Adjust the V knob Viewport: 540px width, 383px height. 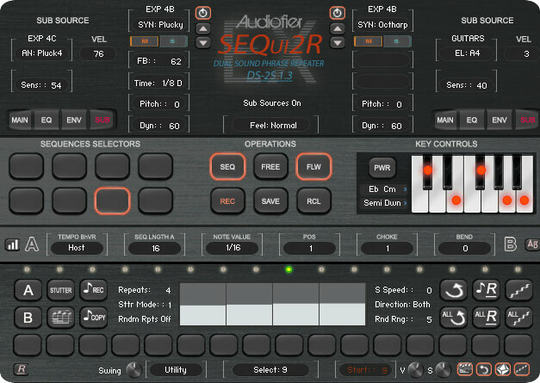click(x=415, y=370)
